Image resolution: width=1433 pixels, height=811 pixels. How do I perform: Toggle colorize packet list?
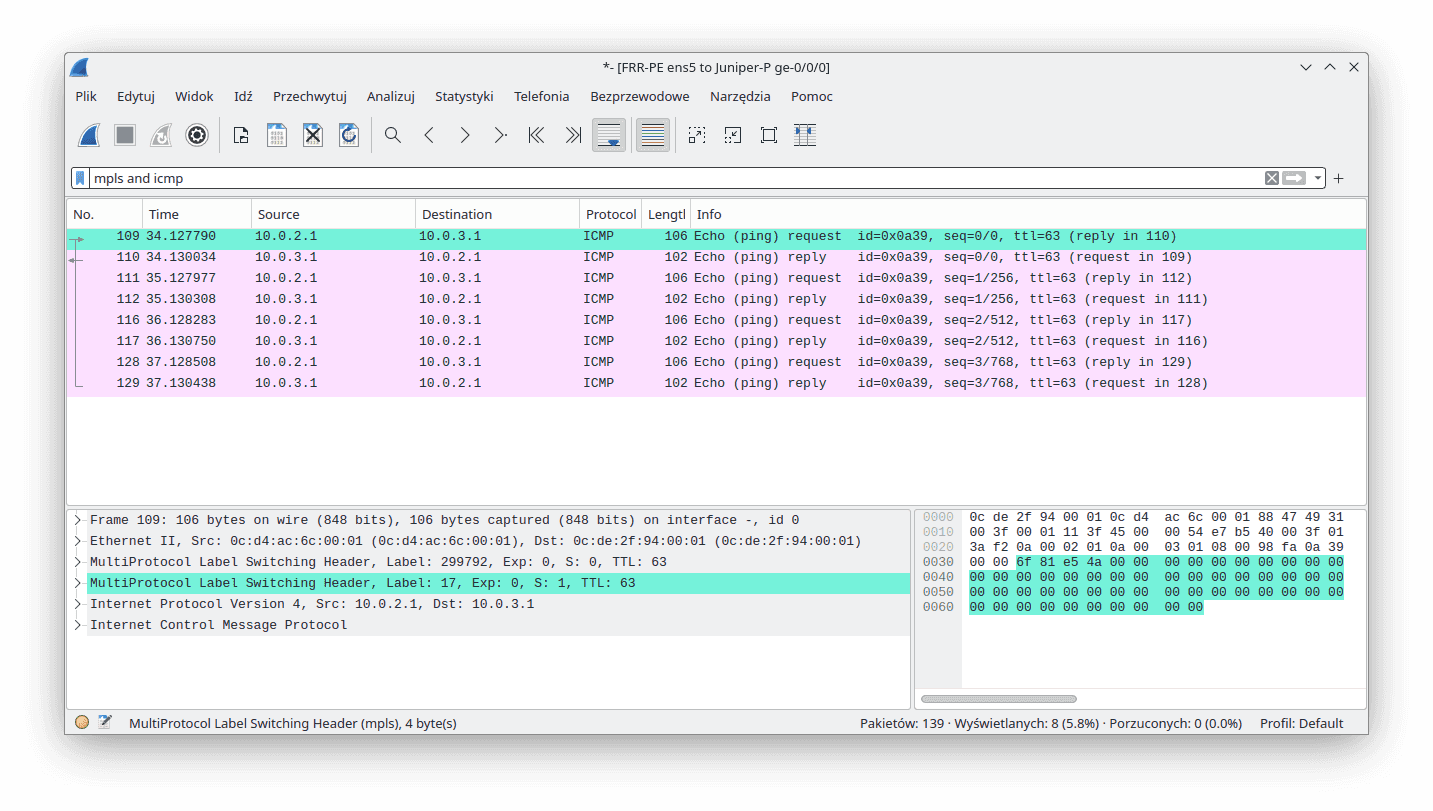tap(652, 134)
